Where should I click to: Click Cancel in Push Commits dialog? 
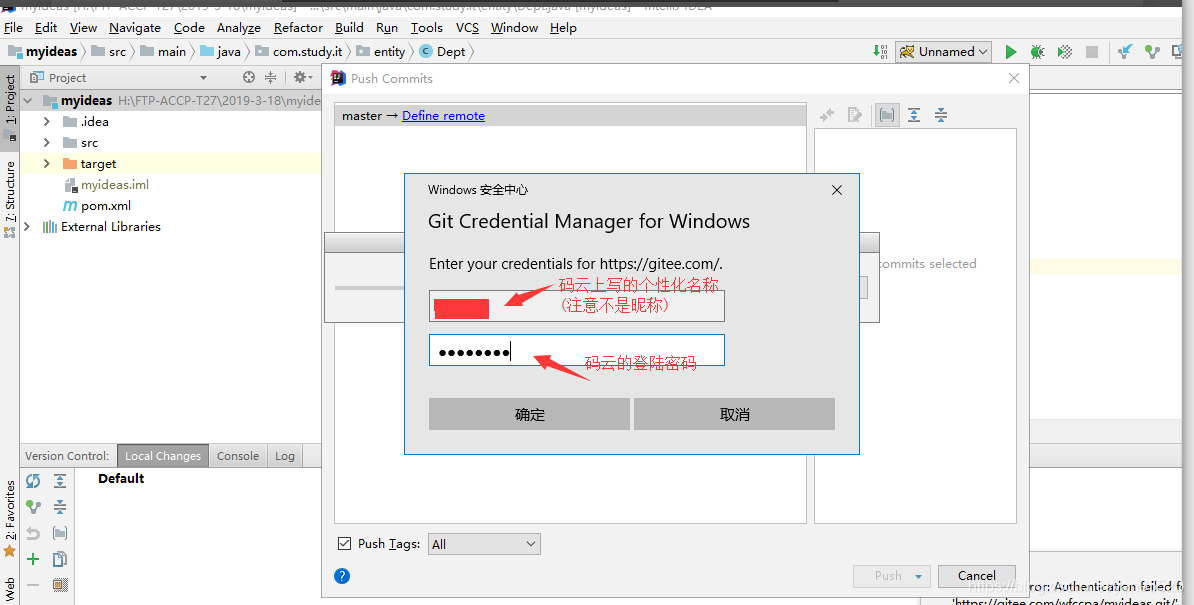pos(977,576)
